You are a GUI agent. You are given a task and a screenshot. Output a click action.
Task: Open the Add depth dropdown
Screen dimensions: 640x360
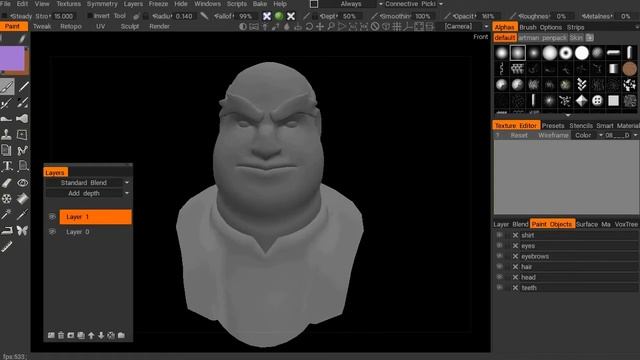point(87,193)
